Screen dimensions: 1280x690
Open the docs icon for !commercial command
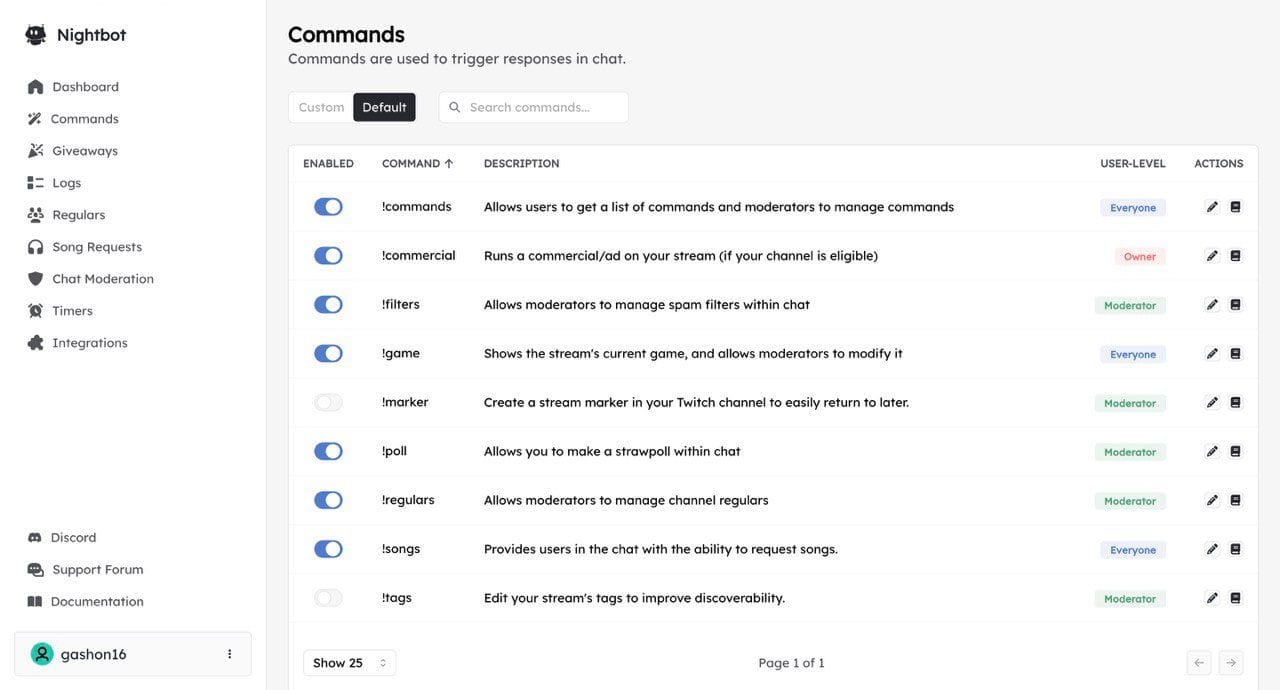1235,256
